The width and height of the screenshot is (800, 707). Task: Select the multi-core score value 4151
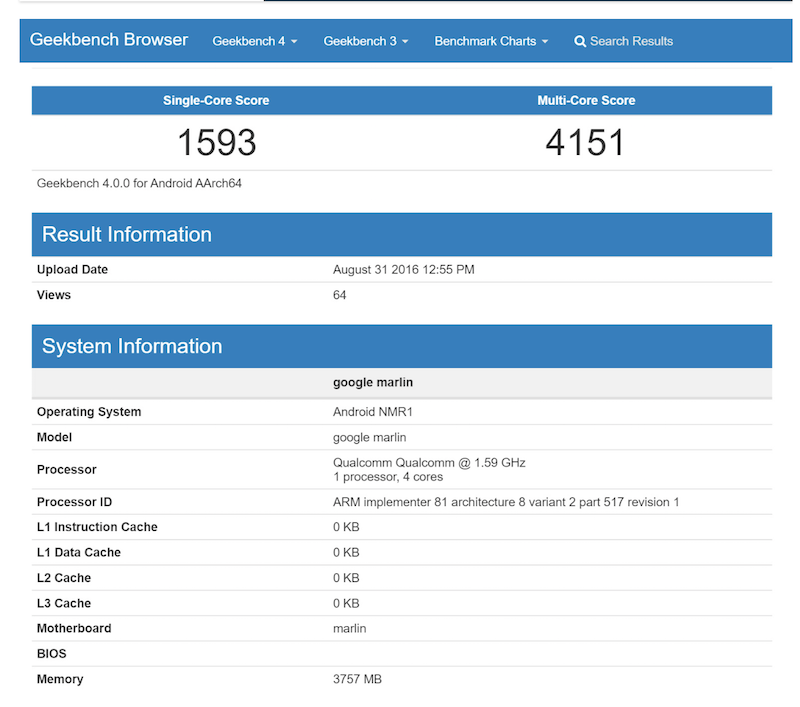click(x=585, y=143)
